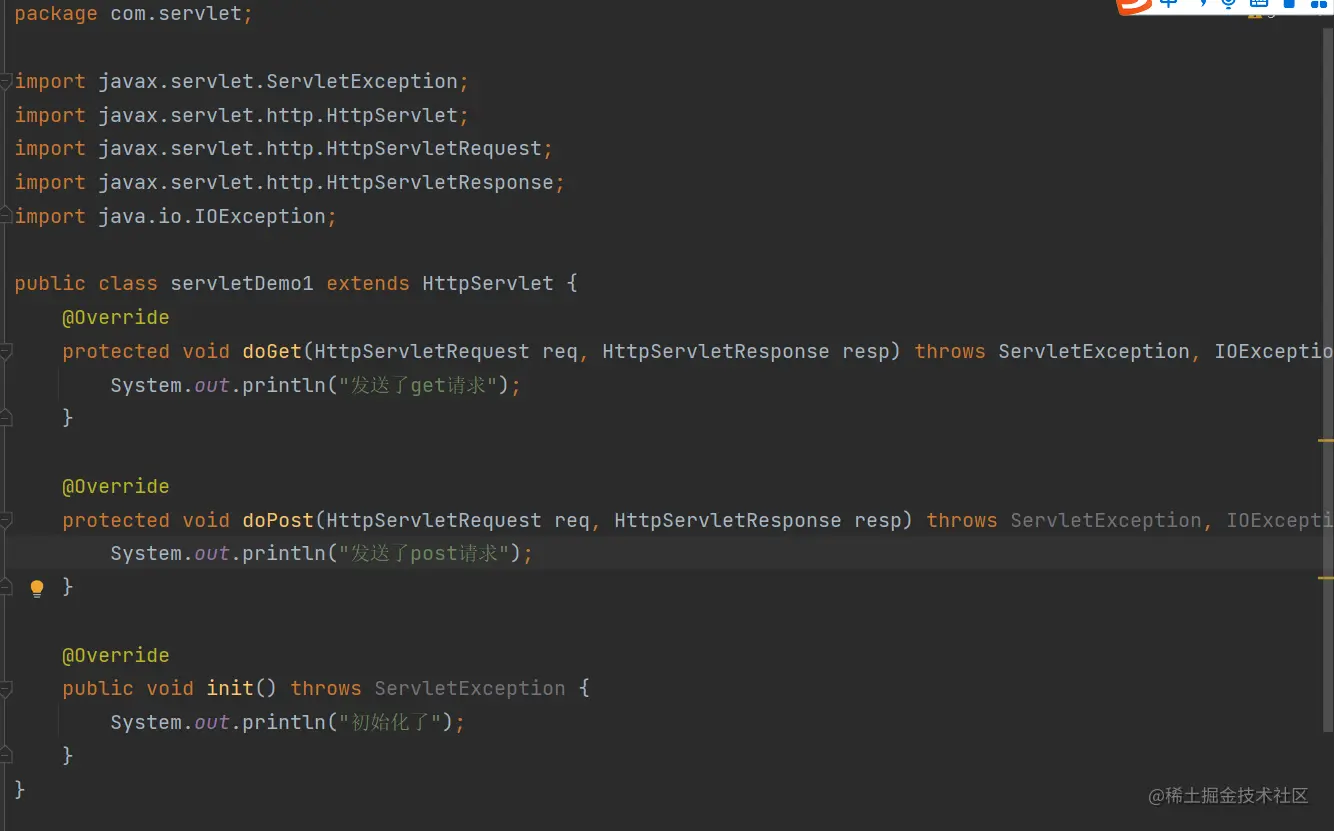Click the doGet method name
The width and height of the screenshot is (1334, 831).
(272, 351)
